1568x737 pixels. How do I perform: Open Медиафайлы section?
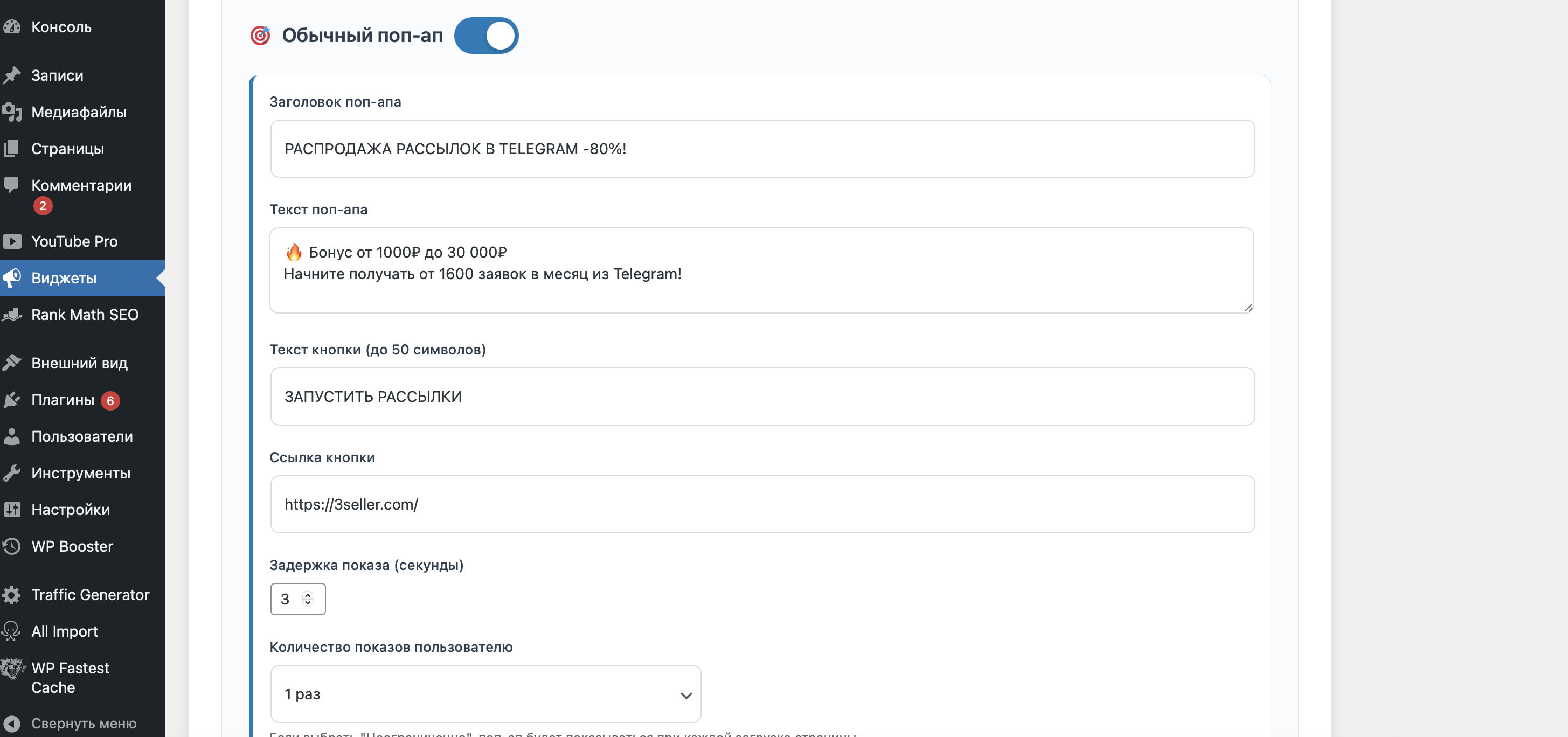82,112
